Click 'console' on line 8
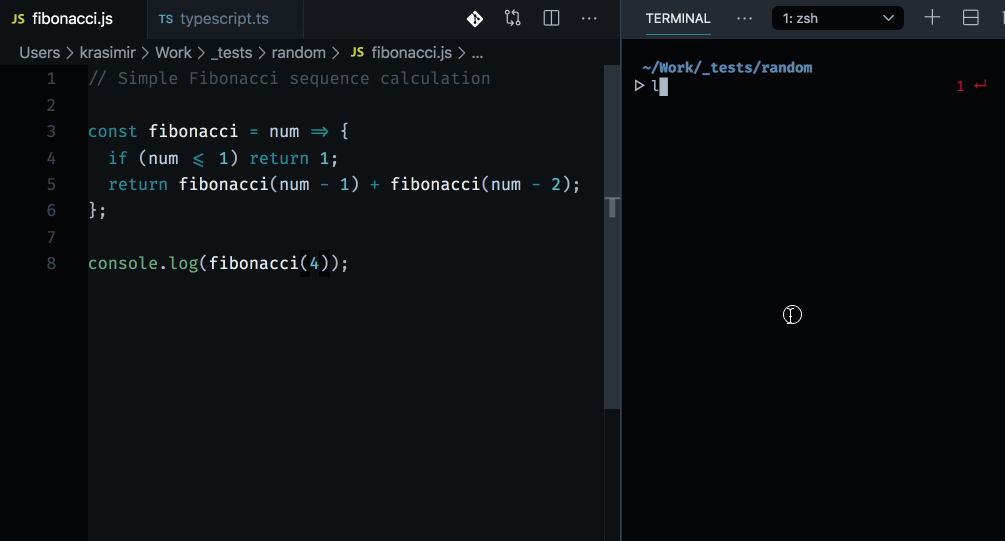This screenshot has height=541, width=1005. [x=123, y=263]
